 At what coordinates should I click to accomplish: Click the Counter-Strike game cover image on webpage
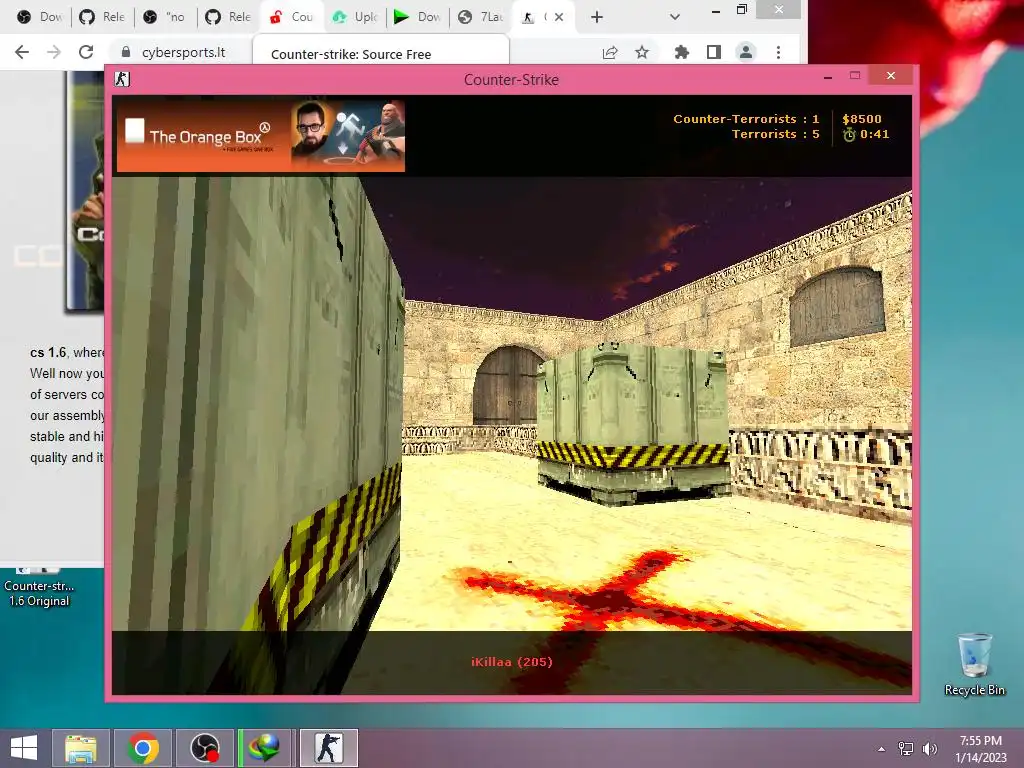(85, 191)
